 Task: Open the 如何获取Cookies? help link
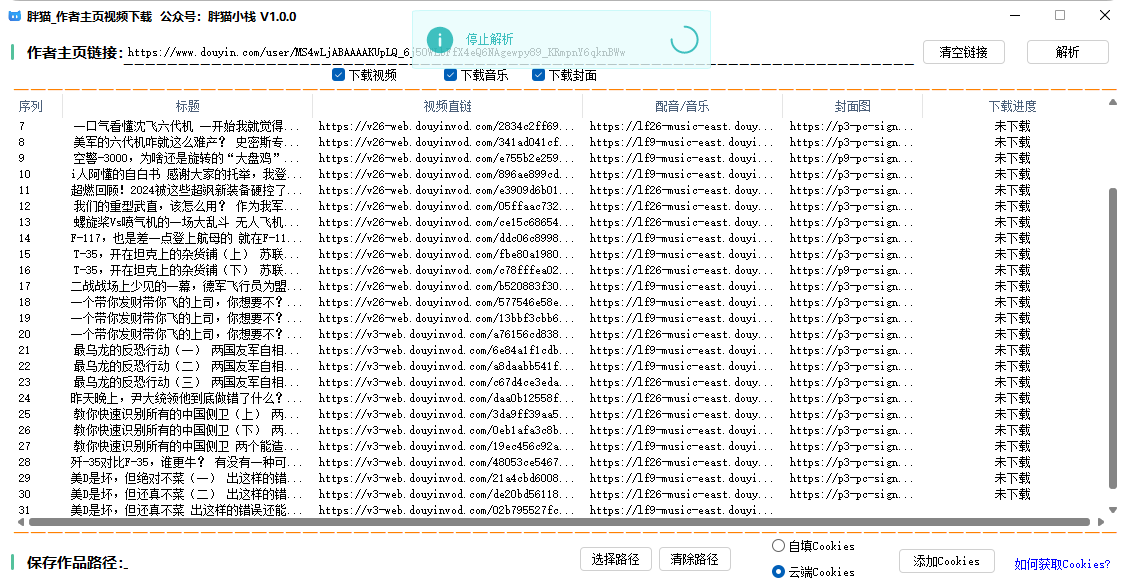(1063, 564)
